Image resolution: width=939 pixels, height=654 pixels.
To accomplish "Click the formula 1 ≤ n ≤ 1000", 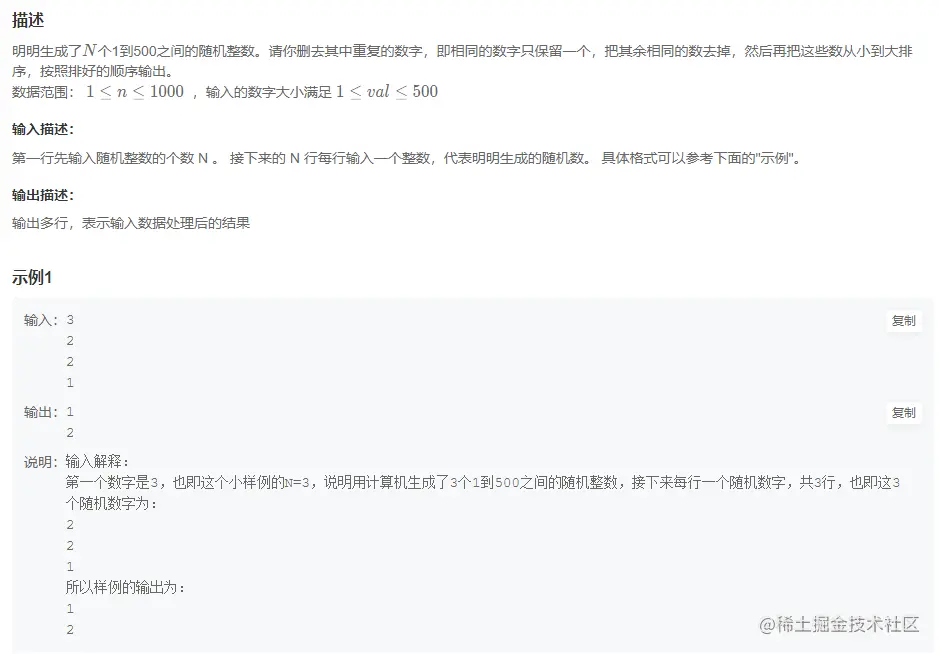I will click(135, 92).
